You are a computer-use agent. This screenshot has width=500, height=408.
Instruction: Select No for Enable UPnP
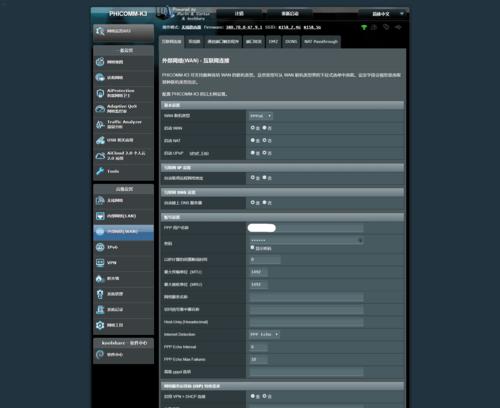(x=265, y=153)
